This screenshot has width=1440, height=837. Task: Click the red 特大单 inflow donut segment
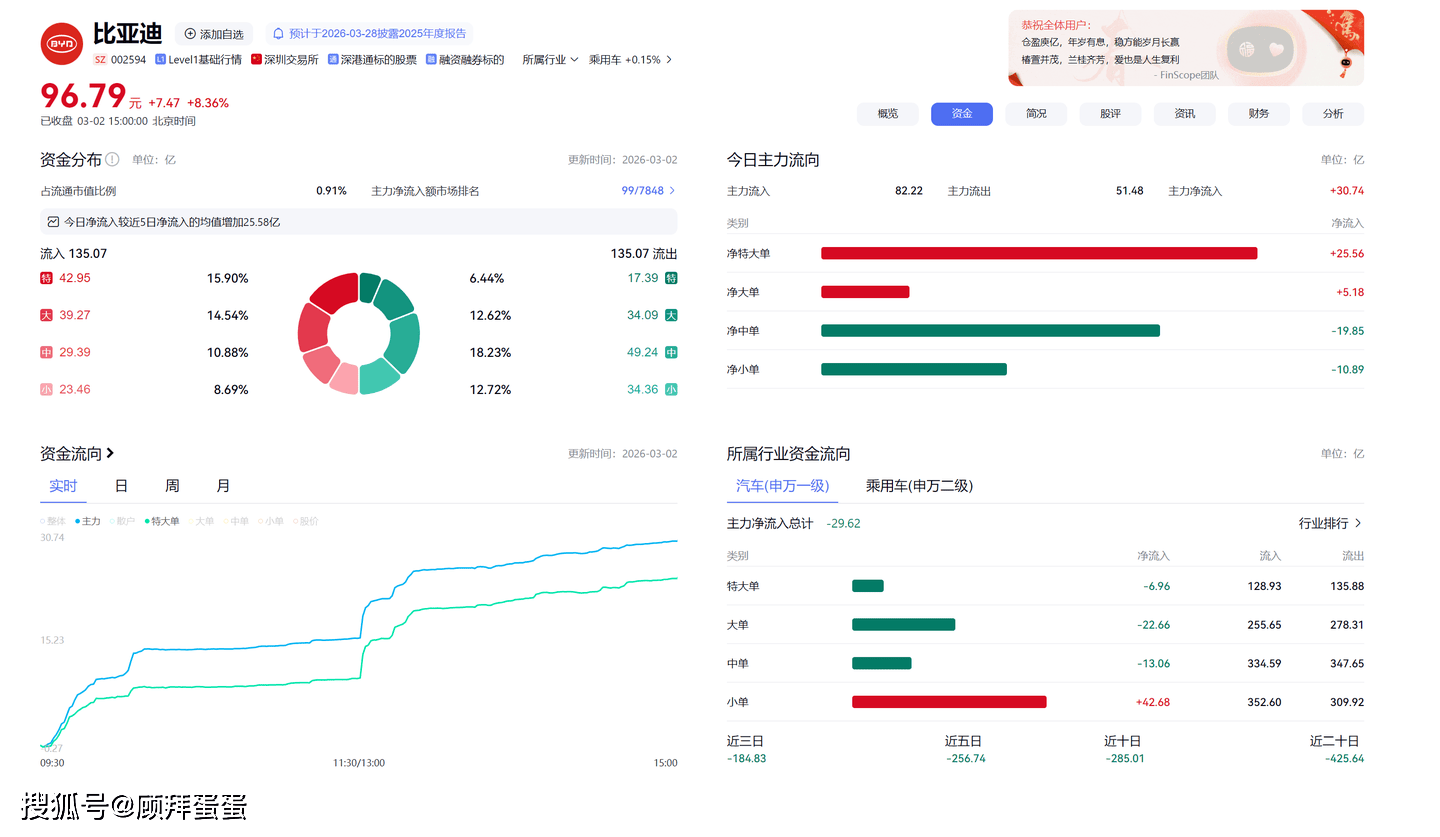pyautogui.click(x=333, y=293)
